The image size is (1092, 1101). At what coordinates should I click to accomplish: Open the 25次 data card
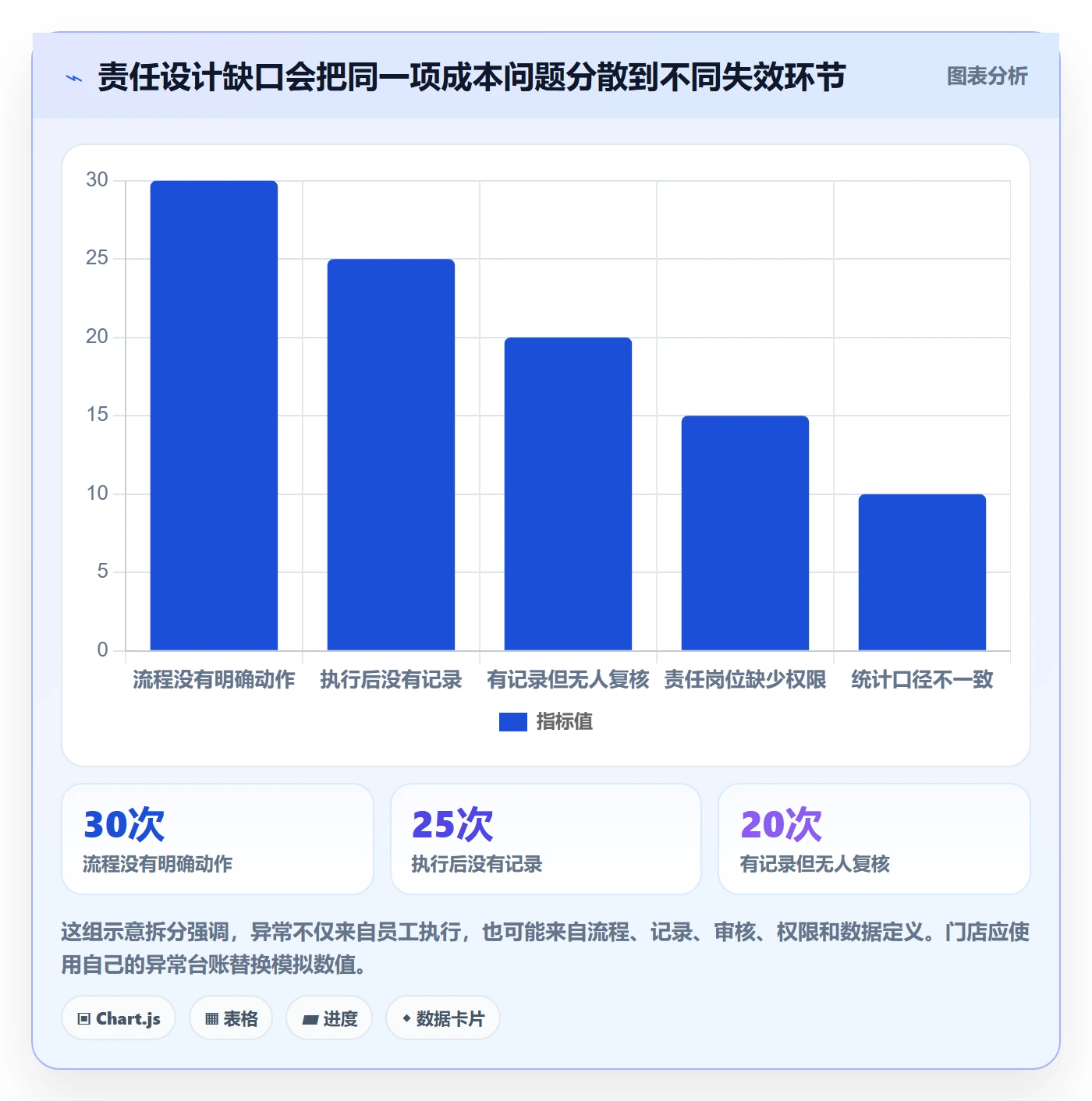[x=546, y=839]
